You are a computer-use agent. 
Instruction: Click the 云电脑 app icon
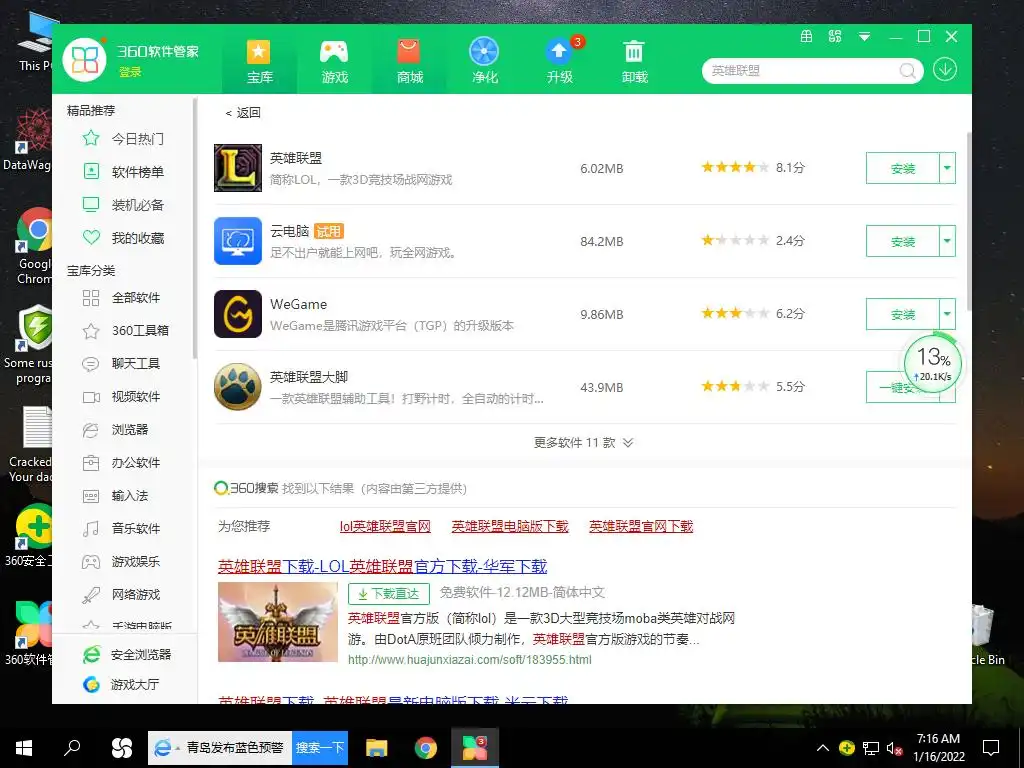click(x=238, y=241)
